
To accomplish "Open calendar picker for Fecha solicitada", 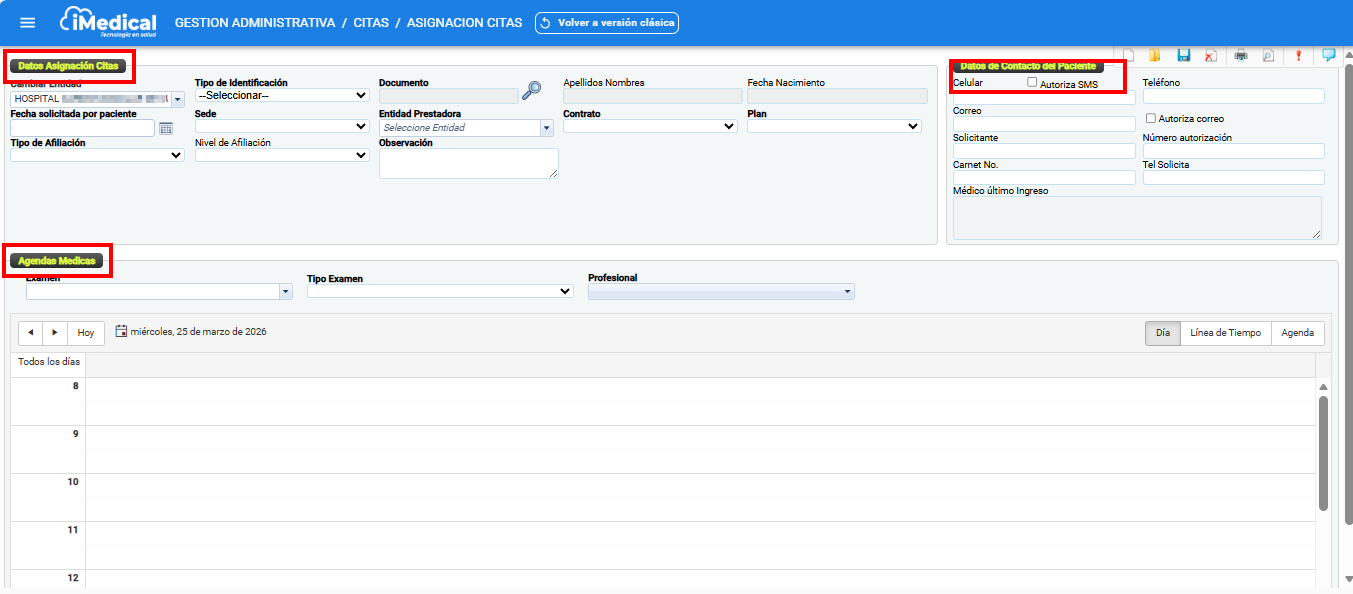I will pos(166,128).
